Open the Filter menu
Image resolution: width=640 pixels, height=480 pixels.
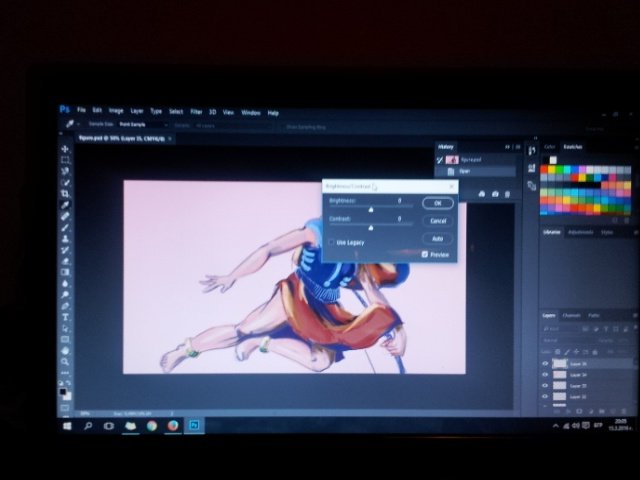196,111
